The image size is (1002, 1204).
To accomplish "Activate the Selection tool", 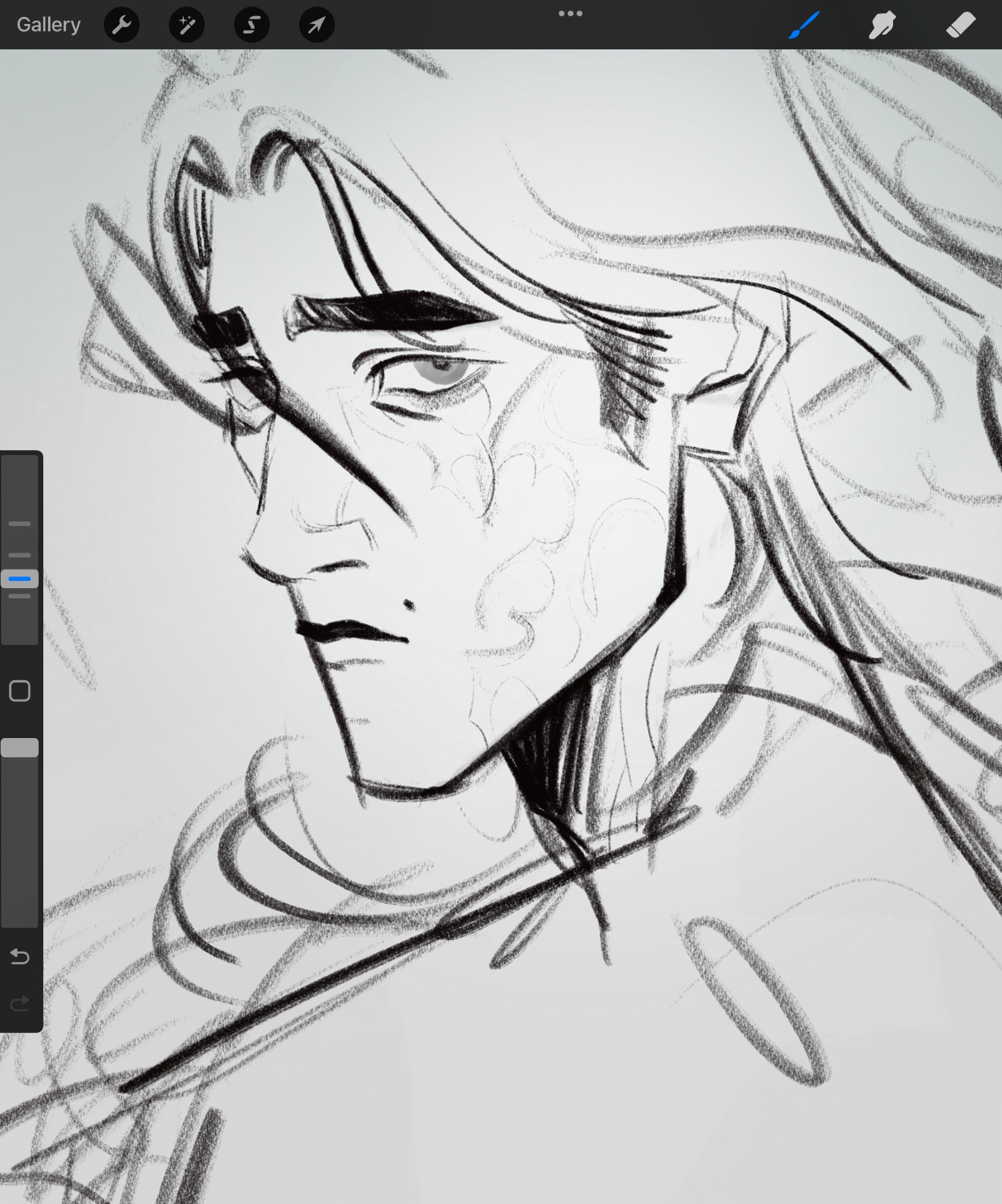I will click(252, 25).
